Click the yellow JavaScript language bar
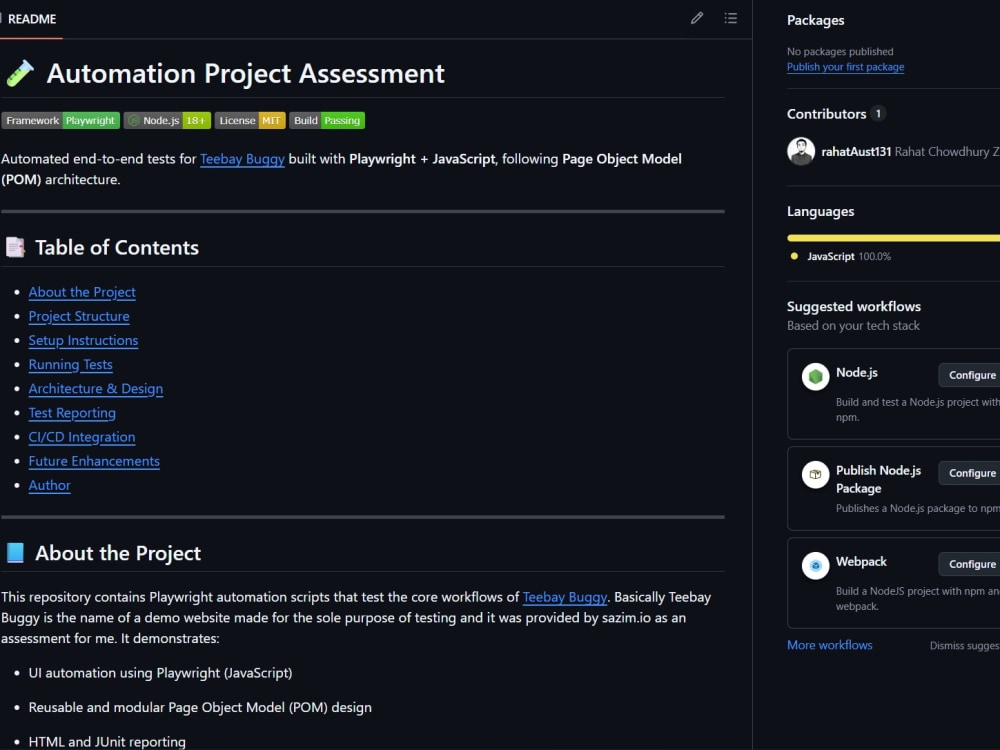1000x750 pixels. tap(893, 238)
